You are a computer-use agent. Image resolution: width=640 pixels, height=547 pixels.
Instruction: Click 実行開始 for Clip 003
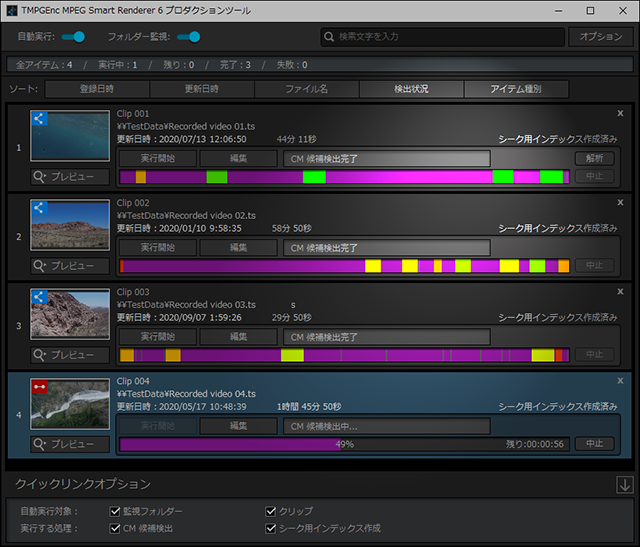click(x=158, y=337)
